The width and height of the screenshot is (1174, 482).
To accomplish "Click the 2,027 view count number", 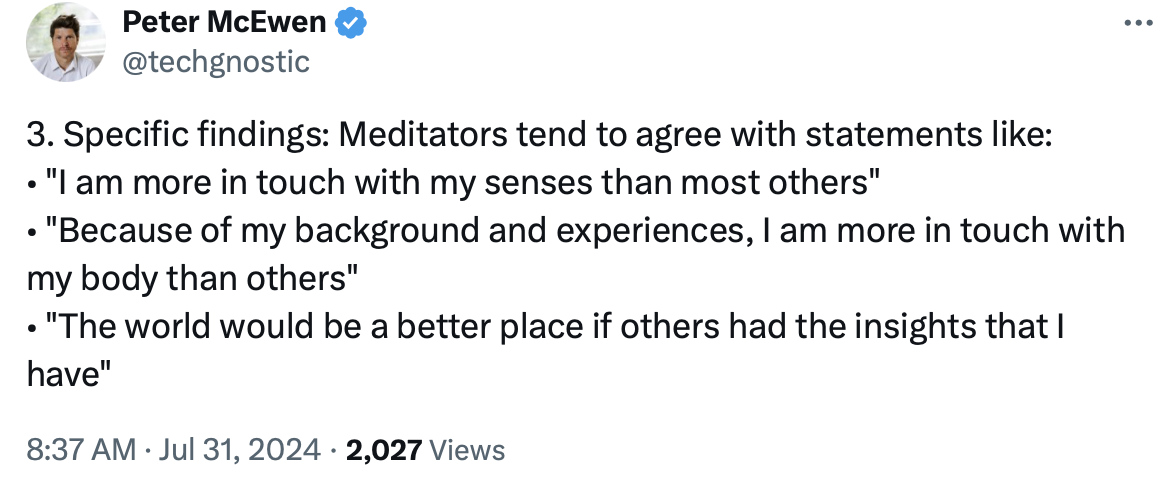I will pyautogui.click(x=383, y=449).
